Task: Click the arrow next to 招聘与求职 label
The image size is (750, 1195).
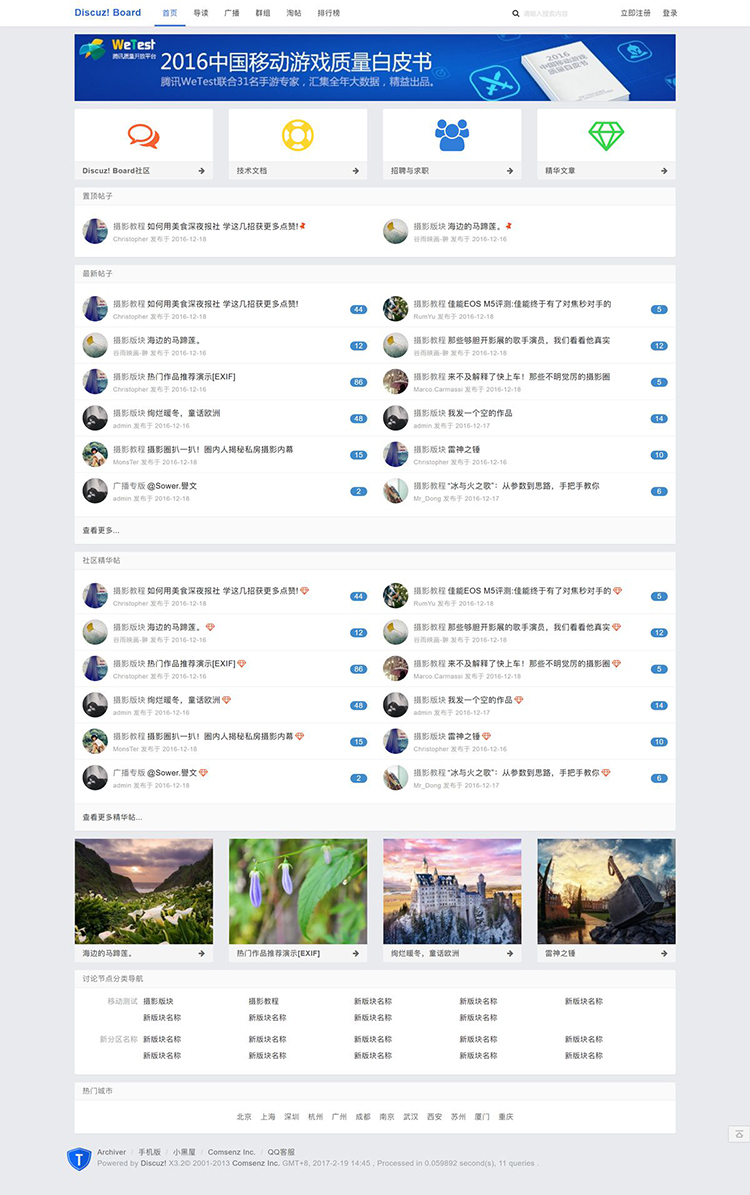Action: point(510,171)
